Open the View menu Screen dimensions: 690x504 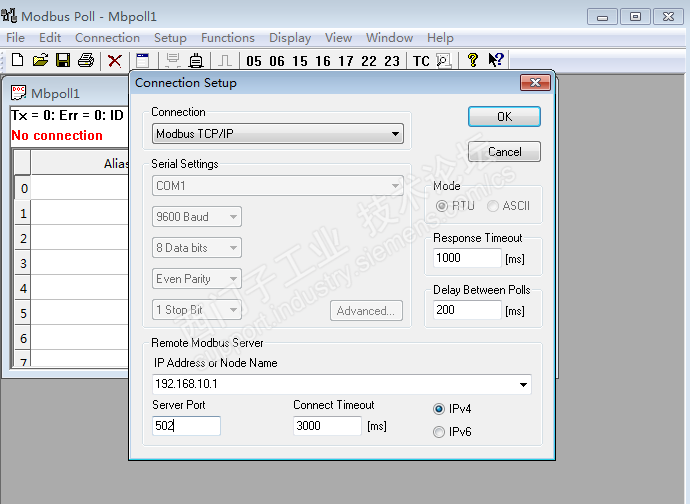pos(338,38)
